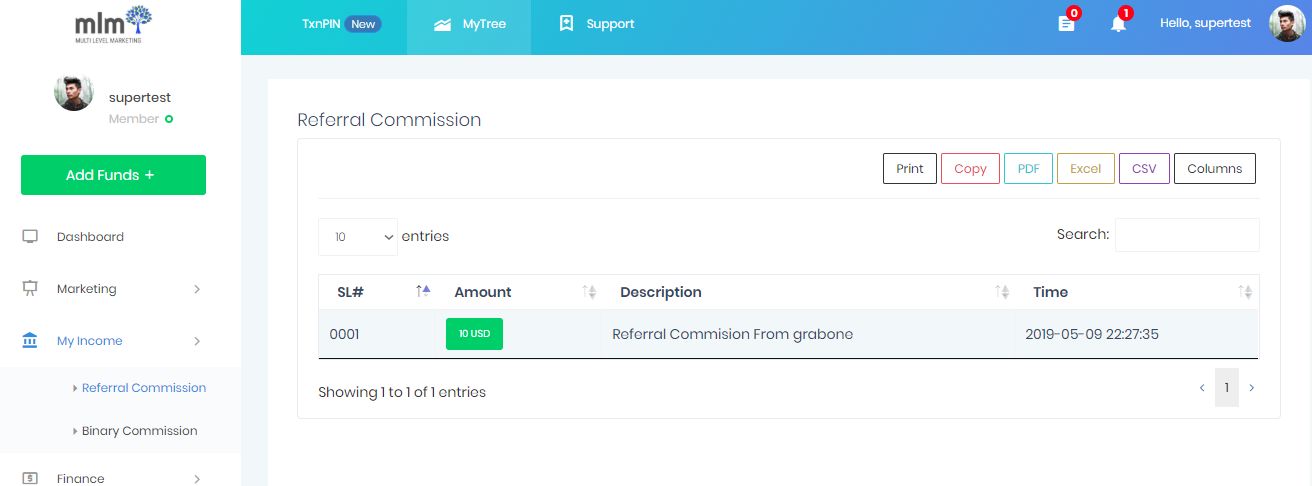Image resolution: width=1312 pixels, height=486 pixels.
Task: Select Binary Commission in the sidebar
Action: tap(139, 431)
